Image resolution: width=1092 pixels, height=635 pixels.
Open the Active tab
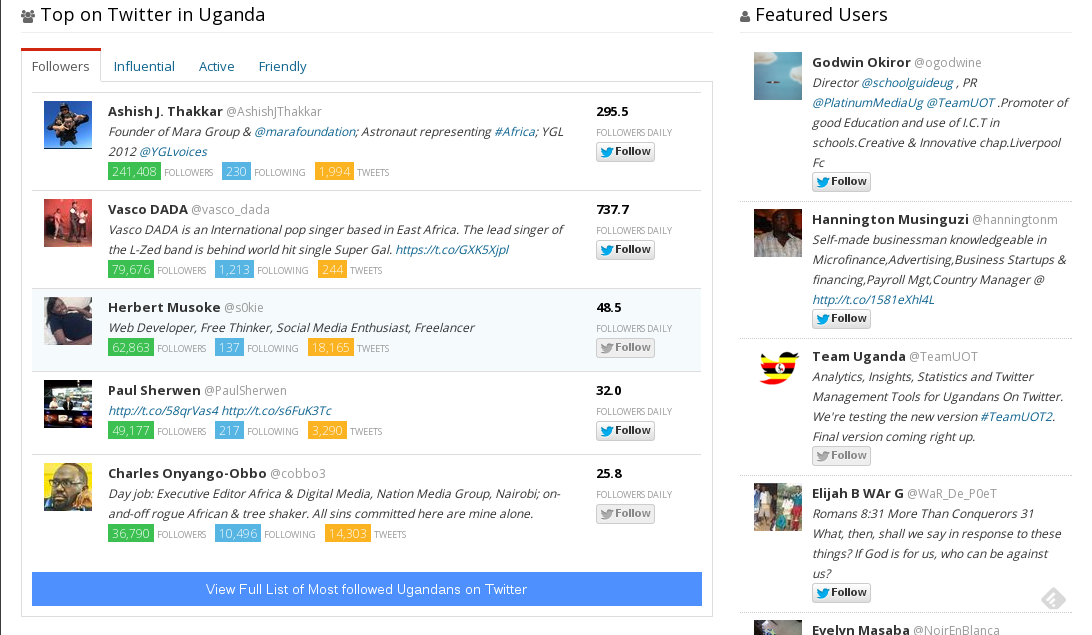(217, 66)
